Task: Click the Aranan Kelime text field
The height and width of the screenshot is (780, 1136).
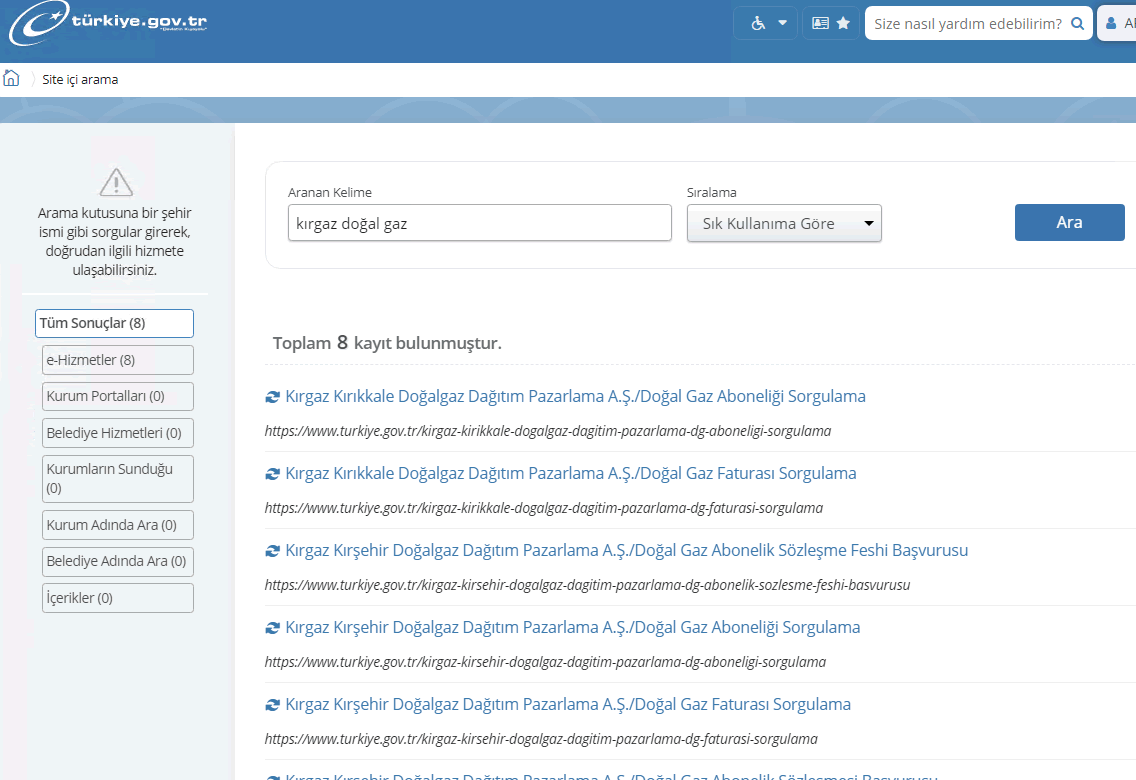Action: (x=479, y=223)
